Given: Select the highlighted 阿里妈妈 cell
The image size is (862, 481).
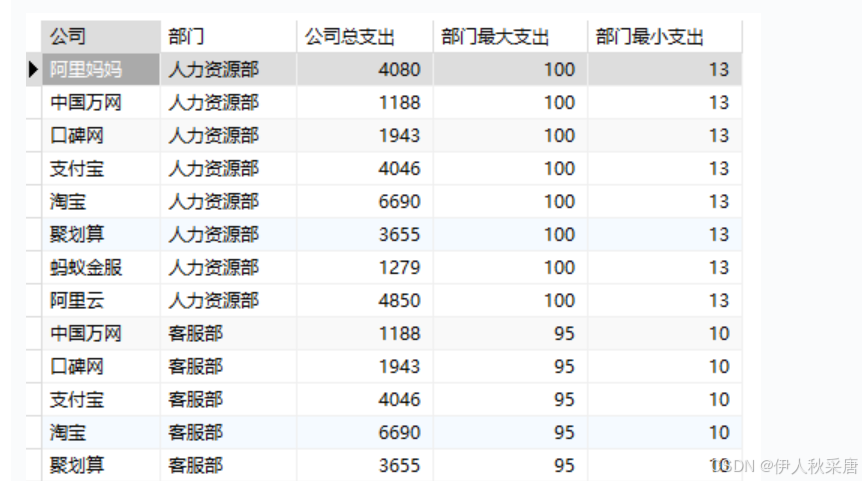Looking at the screenshot, I should coord(101,70).
